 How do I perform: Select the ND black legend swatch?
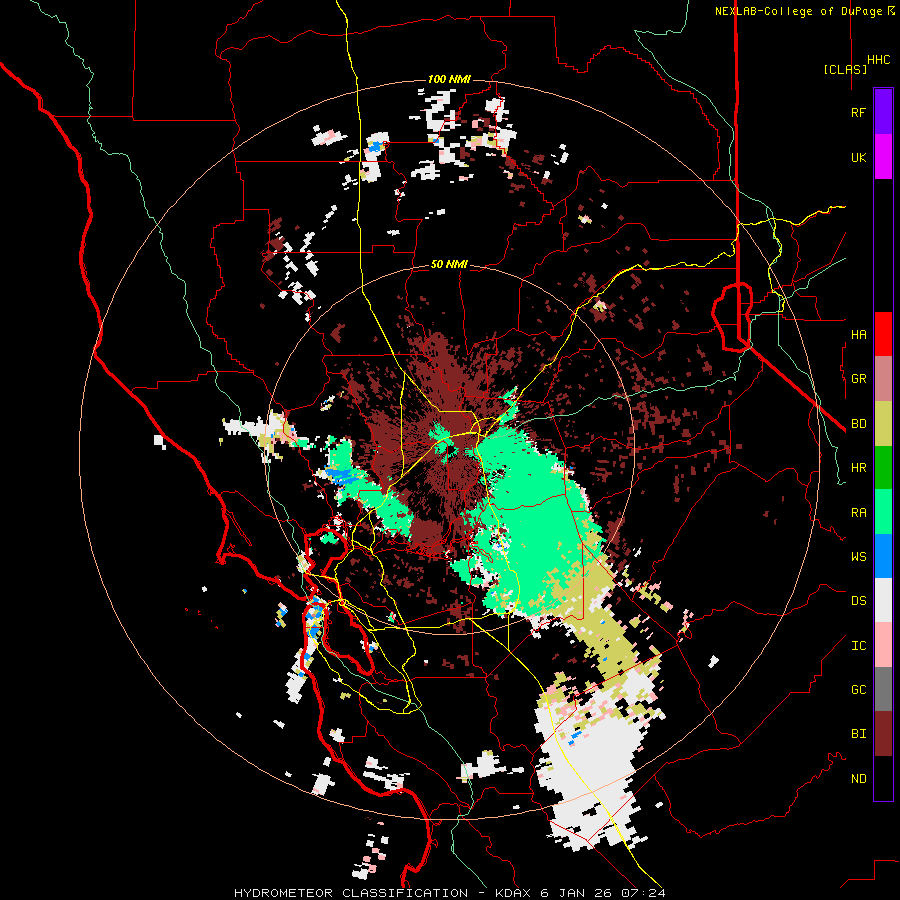click(883, 778)
